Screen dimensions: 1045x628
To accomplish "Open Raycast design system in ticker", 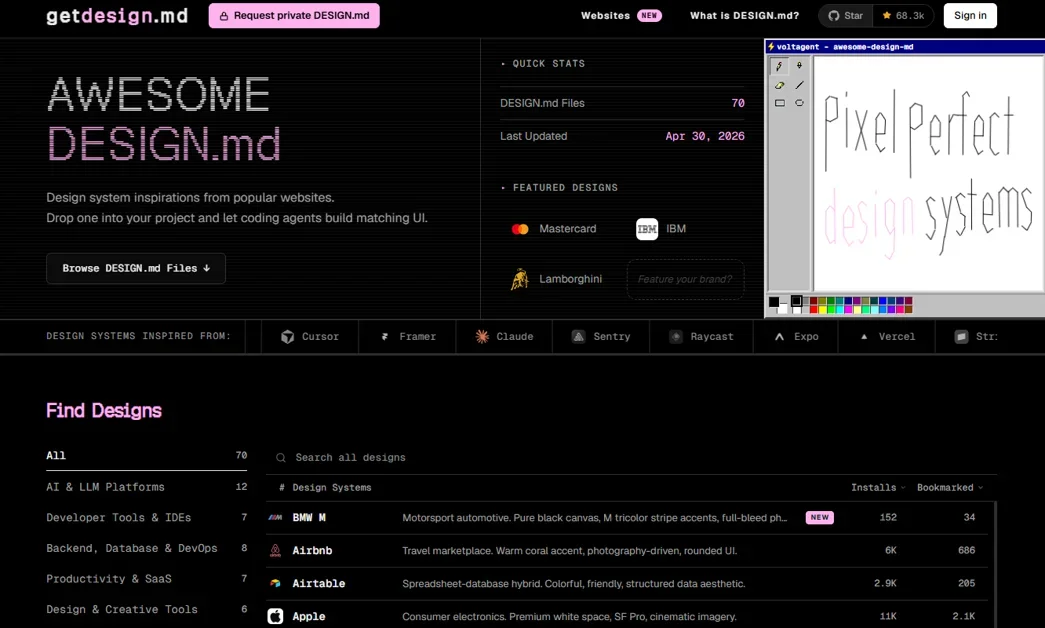I will [x=701, y=337].
